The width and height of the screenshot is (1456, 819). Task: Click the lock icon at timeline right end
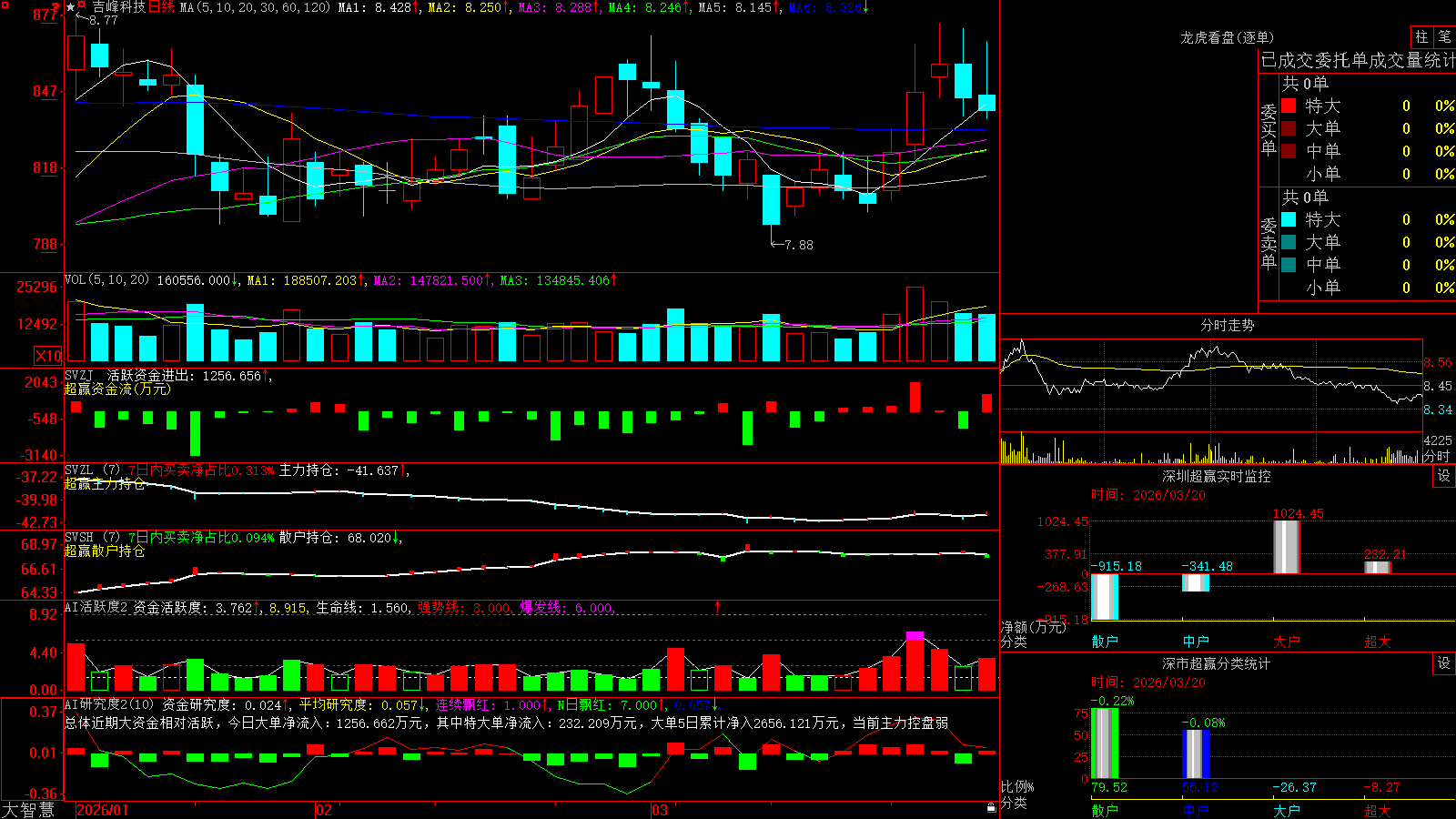992,807
